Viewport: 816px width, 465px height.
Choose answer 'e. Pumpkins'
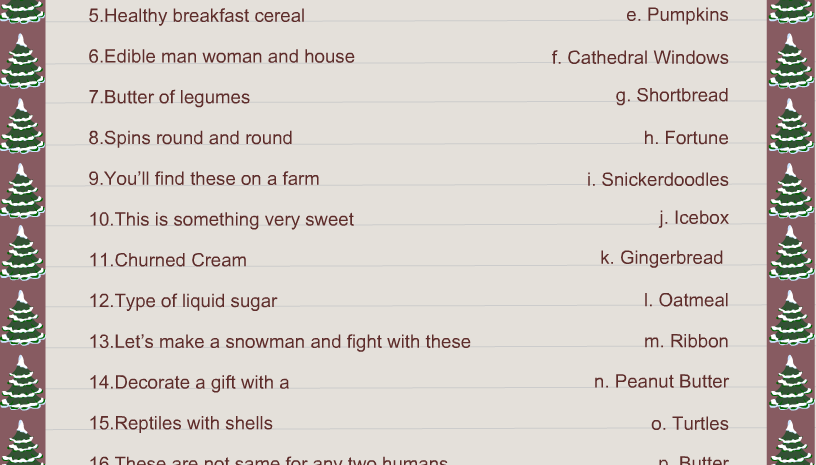[677, 15]
